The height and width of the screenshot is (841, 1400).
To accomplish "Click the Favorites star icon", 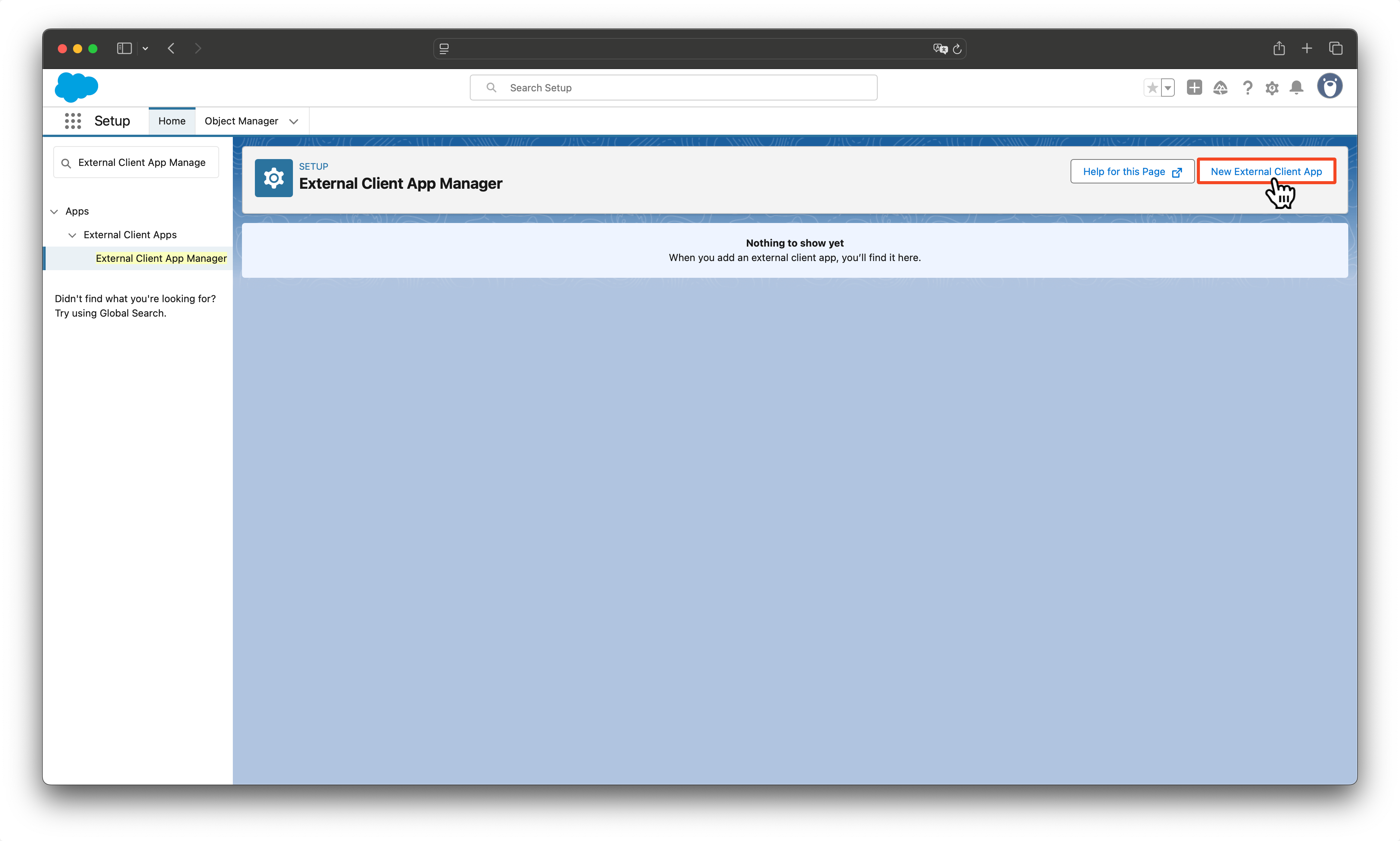I will point(1152,88).
